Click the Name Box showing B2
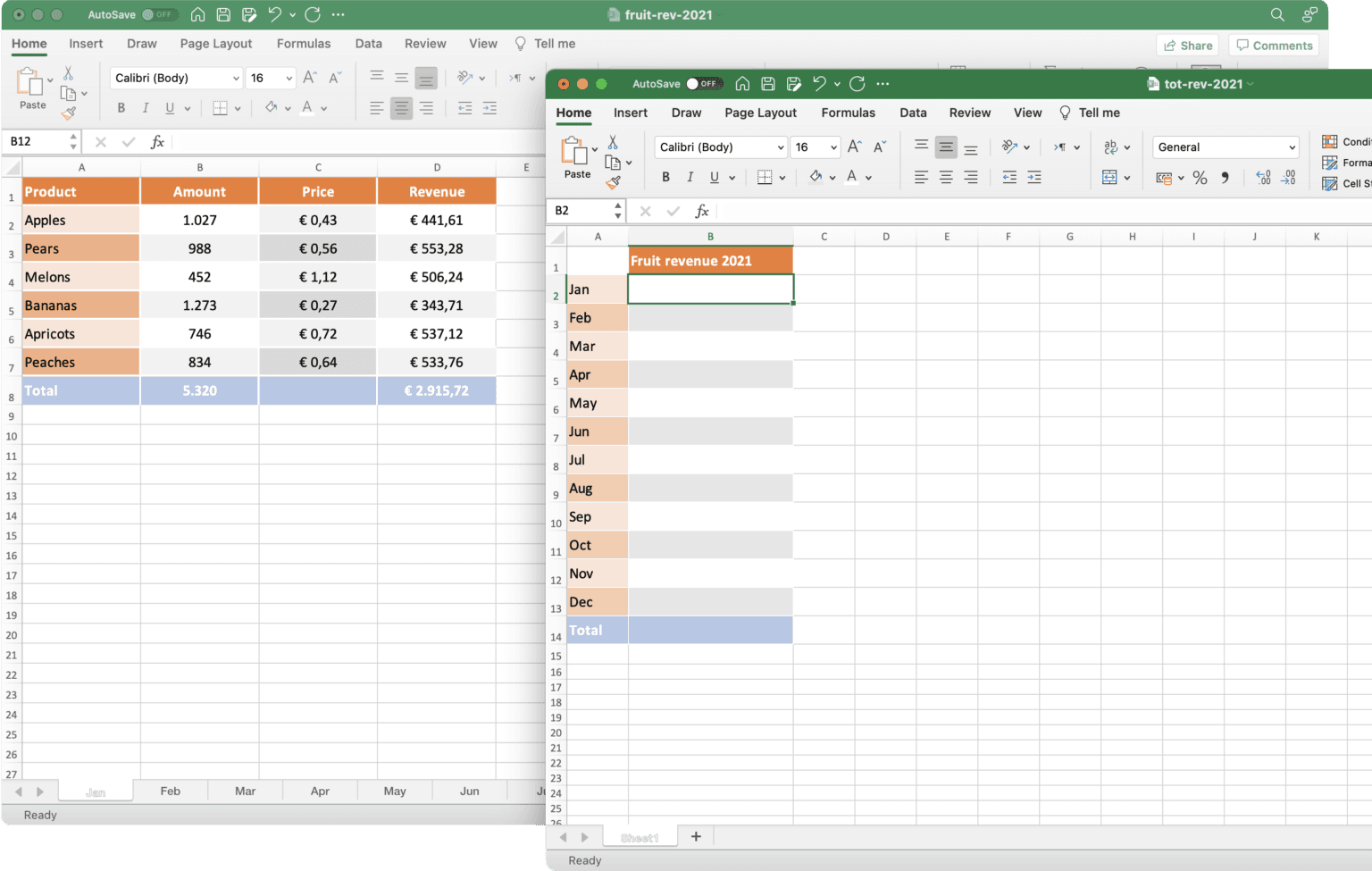The width and height of the screenshot is (1372, 871). click(579, 211)
